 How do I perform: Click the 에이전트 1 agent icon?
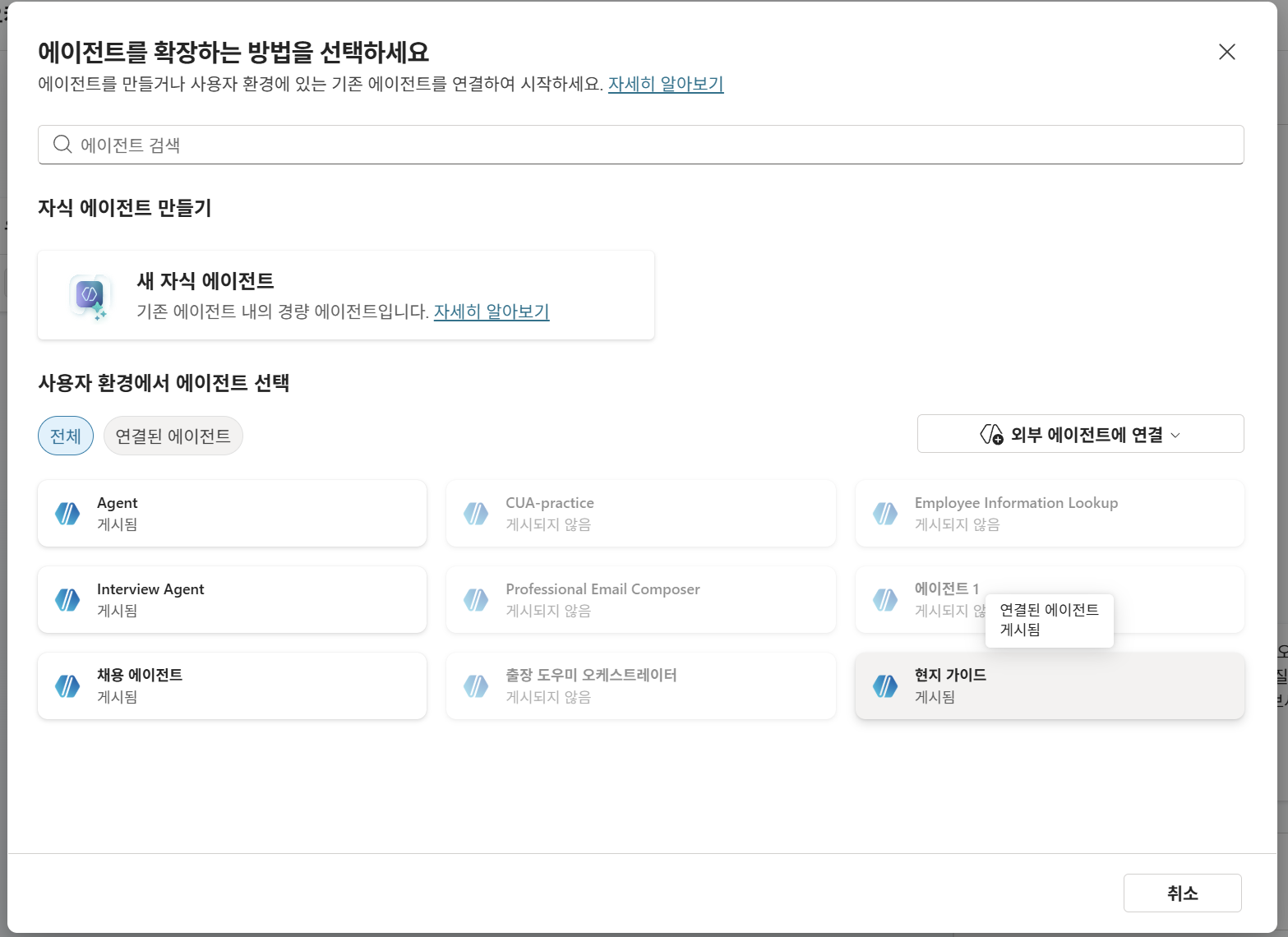tap(885, 600)
